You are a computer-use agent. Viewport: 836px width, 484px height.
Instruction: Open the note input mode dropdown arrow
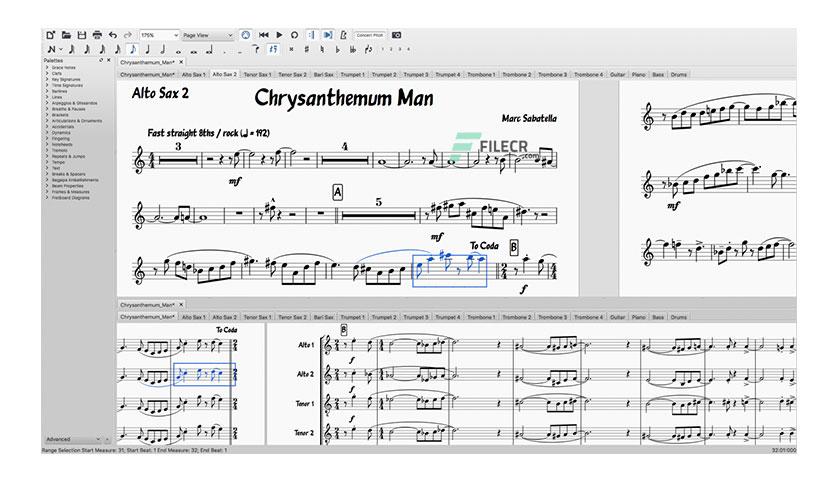60,50
